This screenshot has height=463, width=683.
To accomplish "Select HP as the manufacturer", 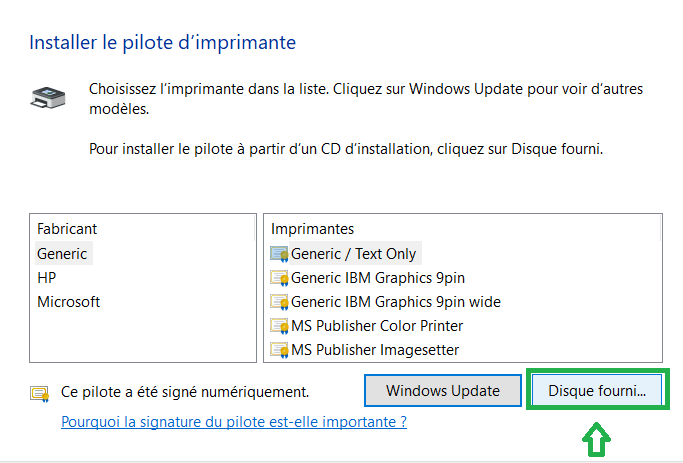I will [47, 278].
